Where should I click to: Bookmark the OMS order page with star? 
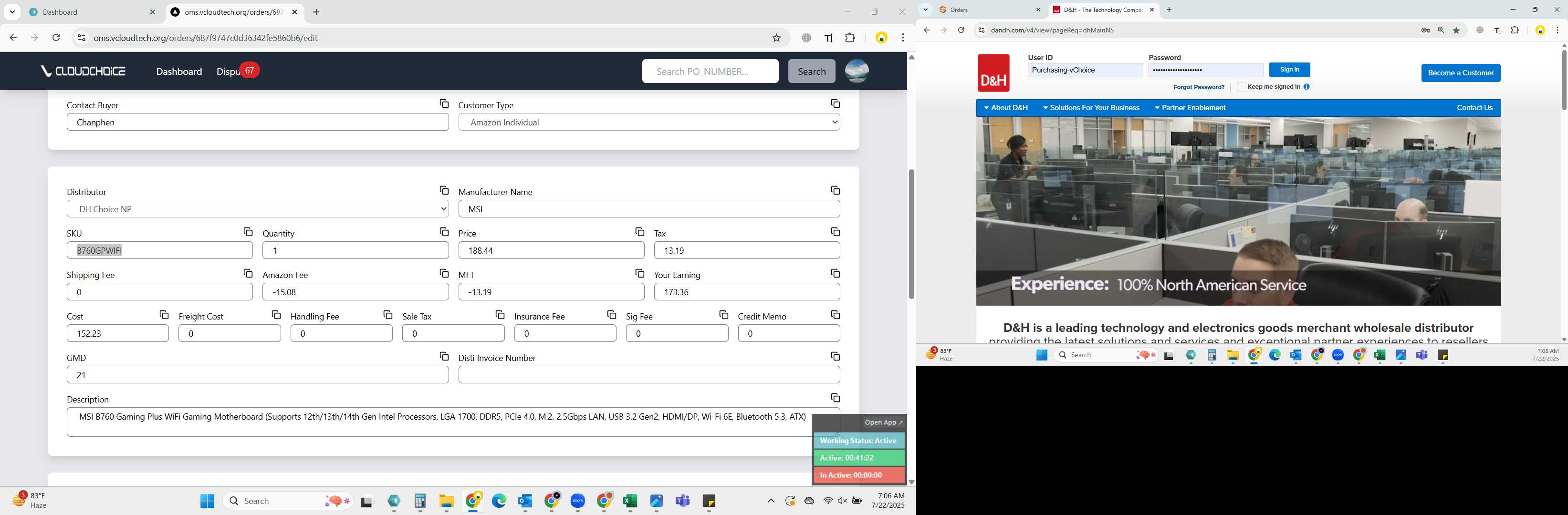click(776, 38)
